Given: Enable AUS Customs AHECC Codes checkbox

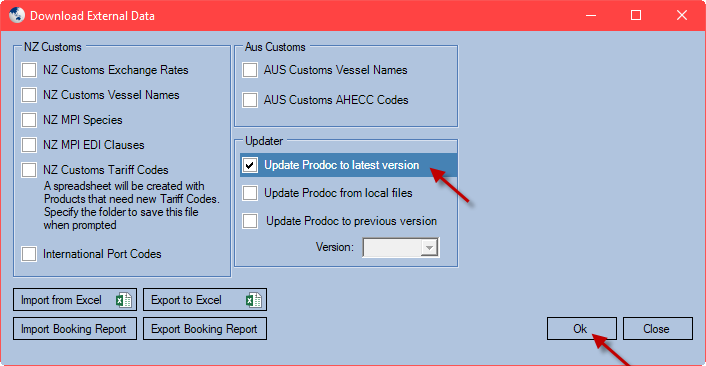Looking at the screenshot, I should tap(250, 100).
